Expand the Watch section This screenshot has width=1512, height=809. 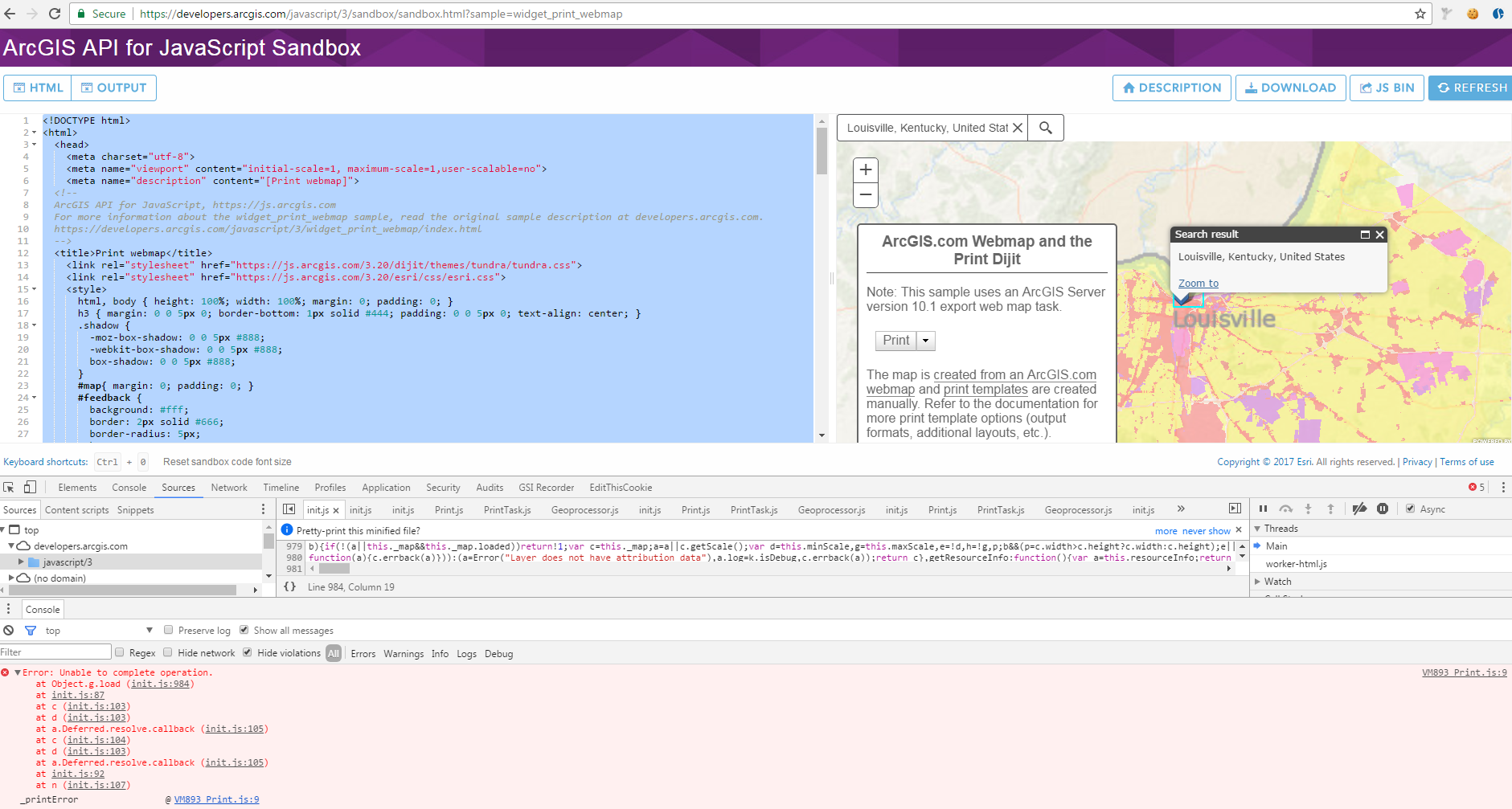tap(1257, 582)
